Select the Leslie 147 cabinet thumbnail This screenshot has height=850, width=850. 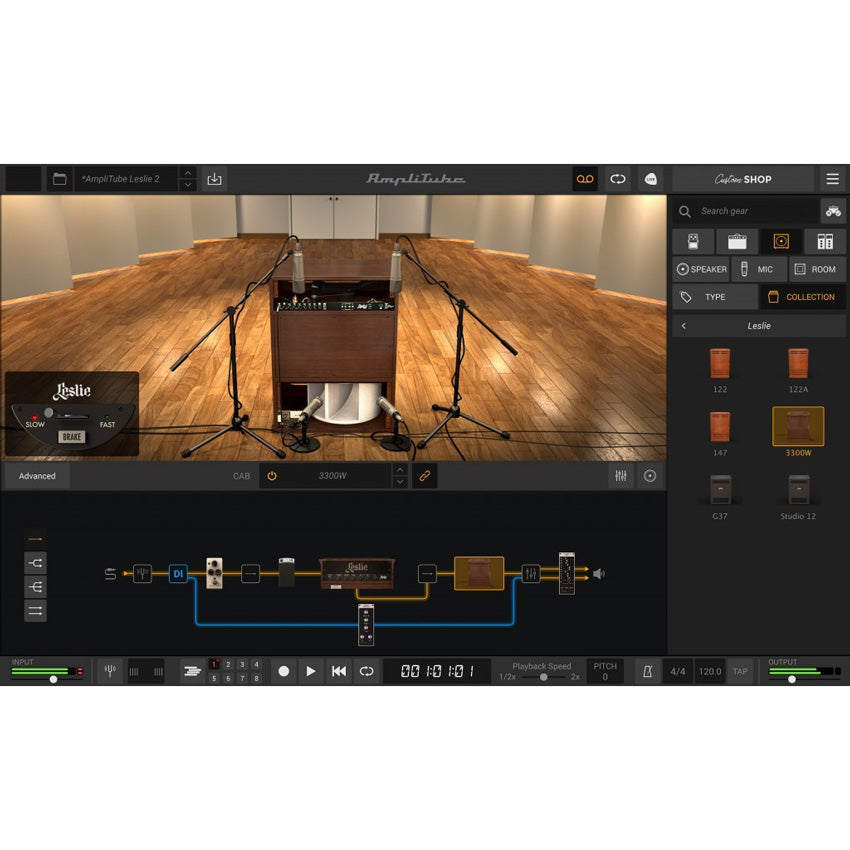720,426
